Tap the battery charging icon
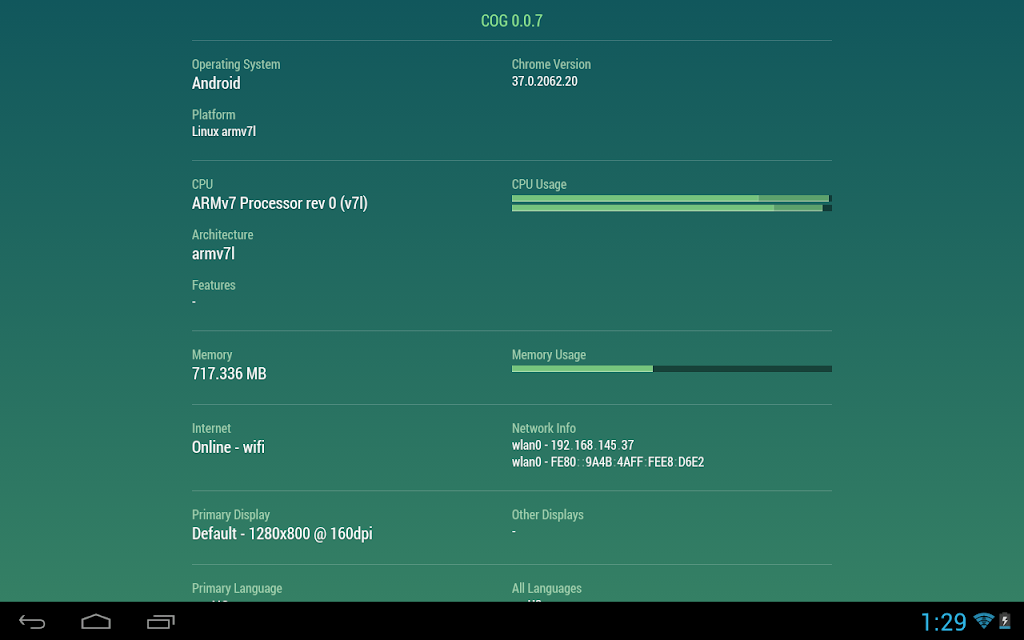Screen dimensions: 1024x640 pos(1005,620)
